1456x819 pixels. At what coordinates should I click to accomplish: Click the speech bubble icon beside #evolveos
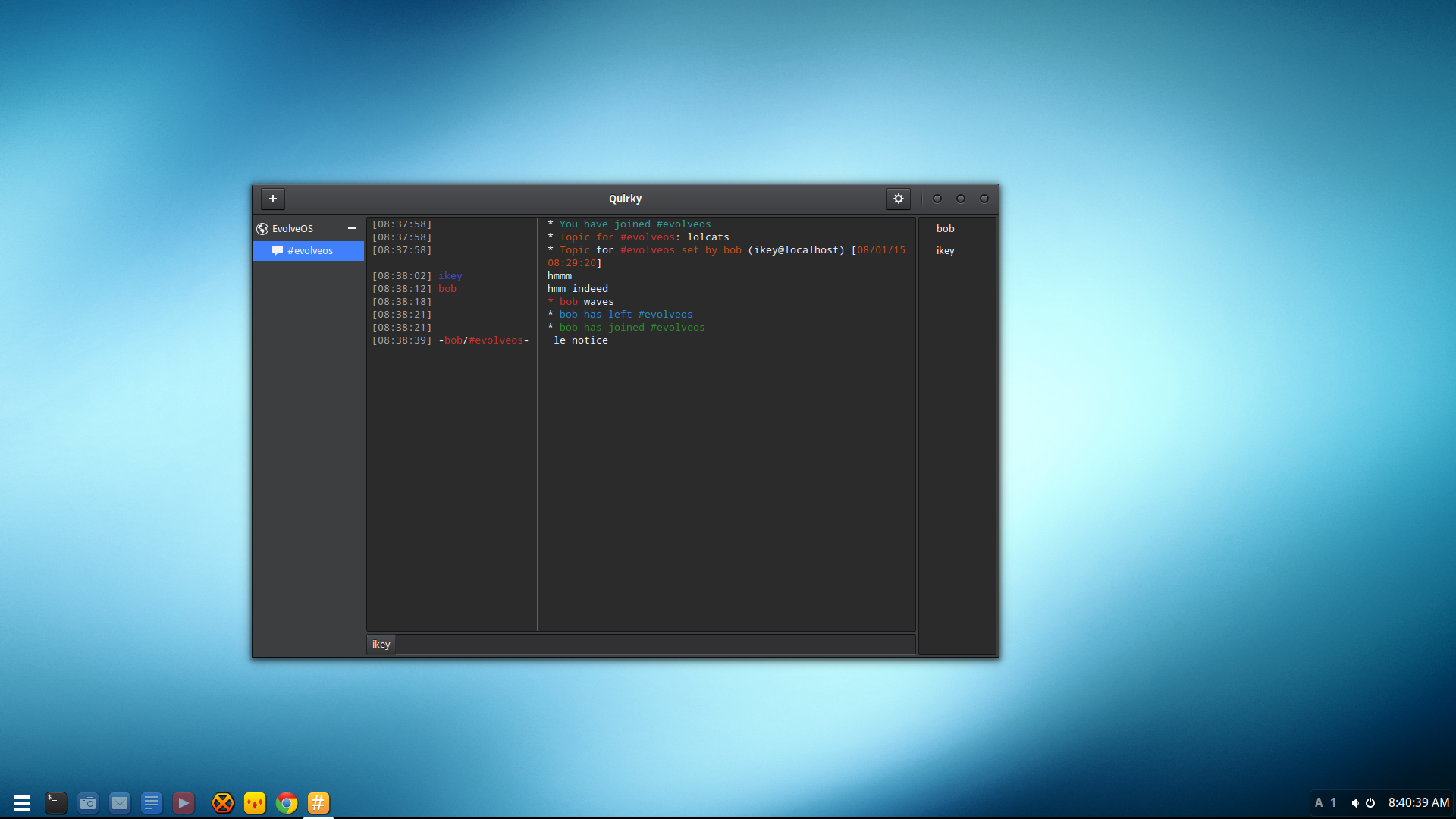(x=278, y=250)
